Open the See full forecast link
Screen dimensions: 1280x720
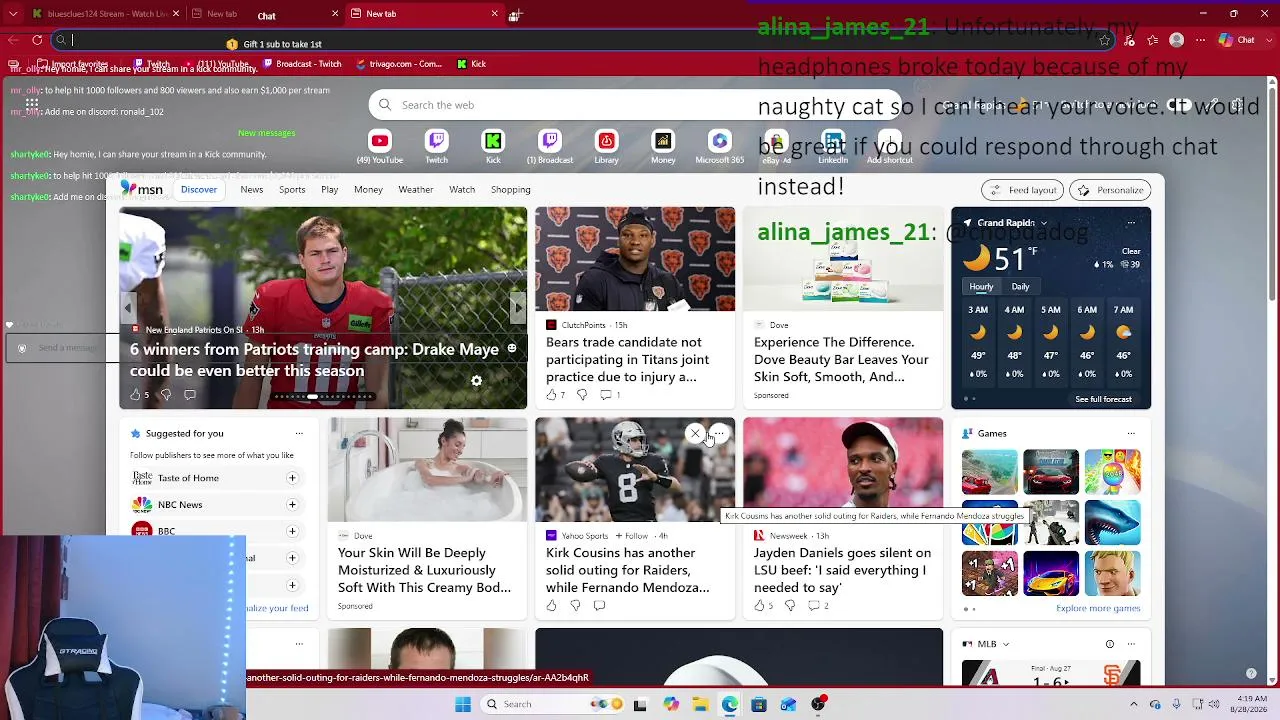click(x=1103, y=399)
